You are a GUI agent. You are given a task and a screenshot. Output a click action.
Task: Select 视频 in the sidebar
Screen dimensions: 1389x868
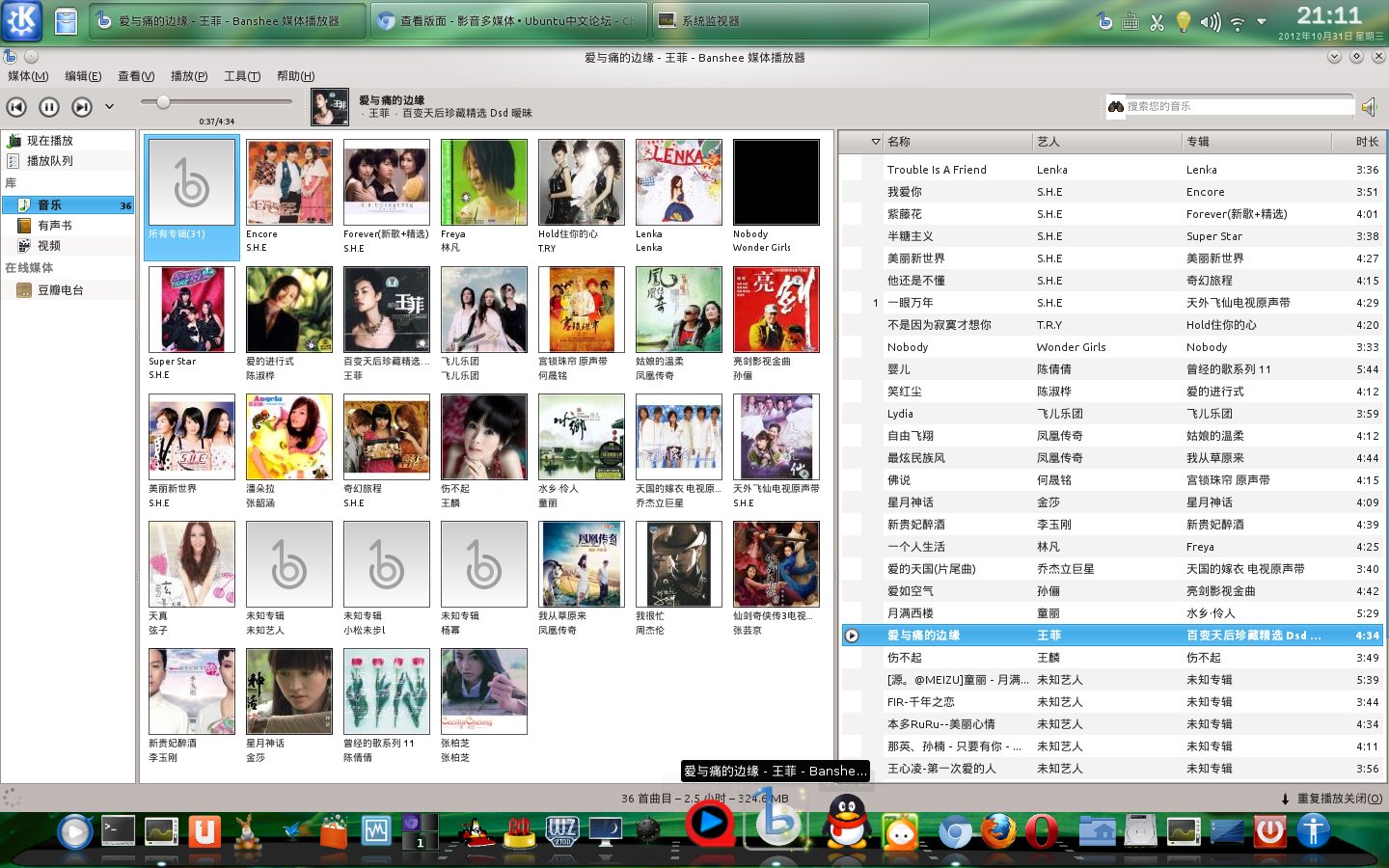(68, 246)
